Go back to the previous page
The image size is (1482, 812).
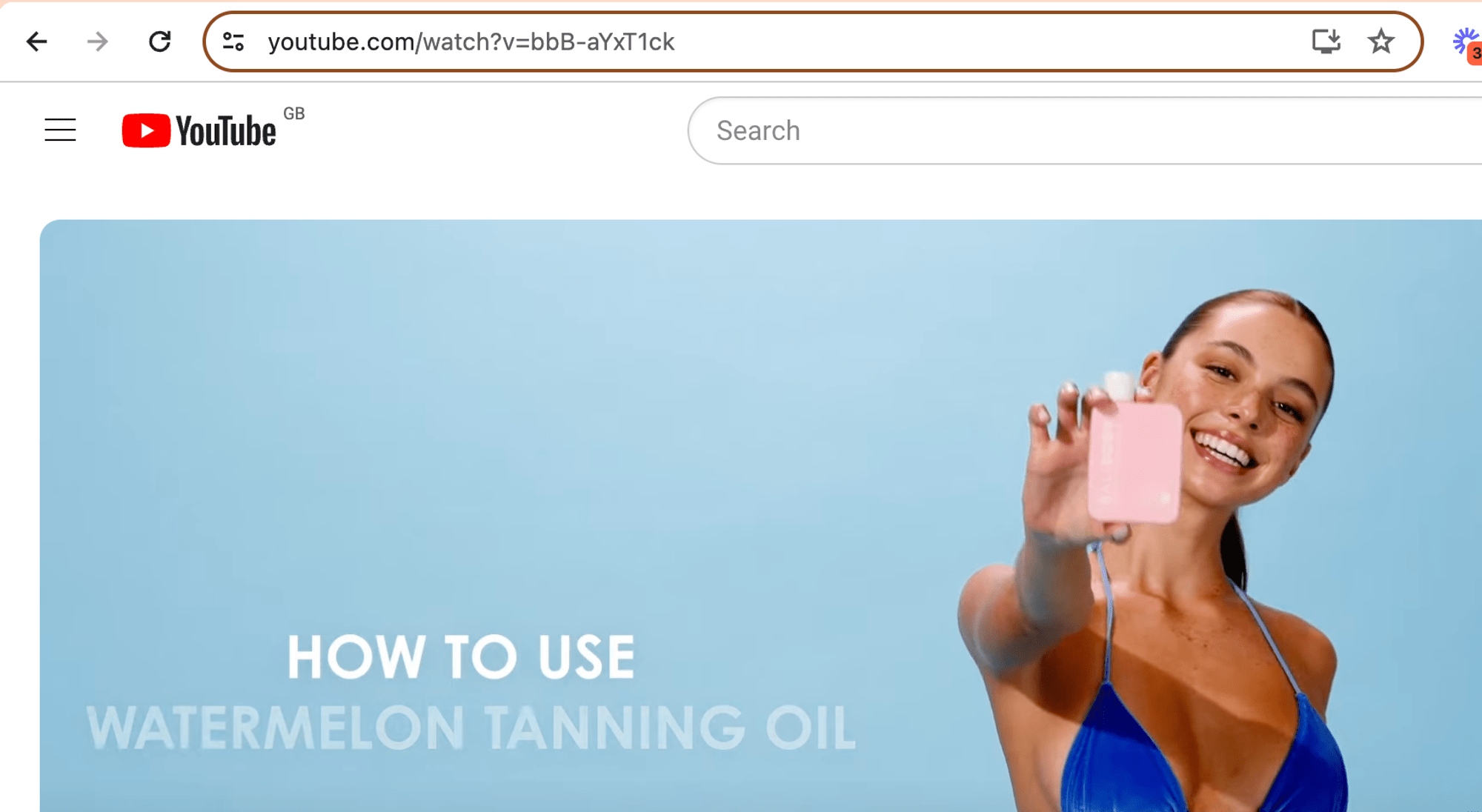pyautogui.click(x=36, y=41)
